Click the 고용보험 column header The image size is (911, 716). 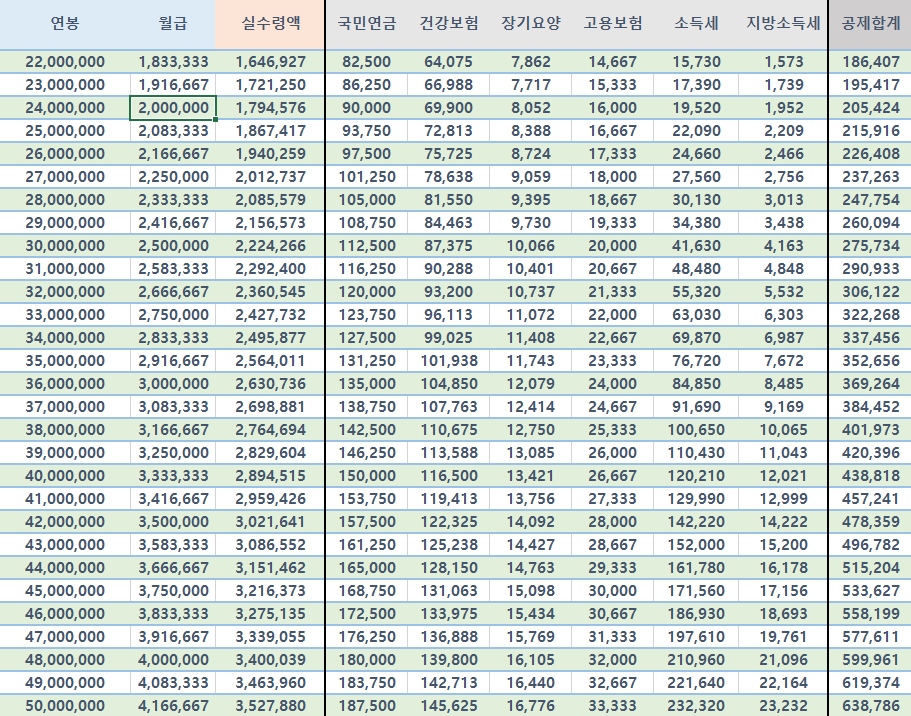[x=612, y=23]
